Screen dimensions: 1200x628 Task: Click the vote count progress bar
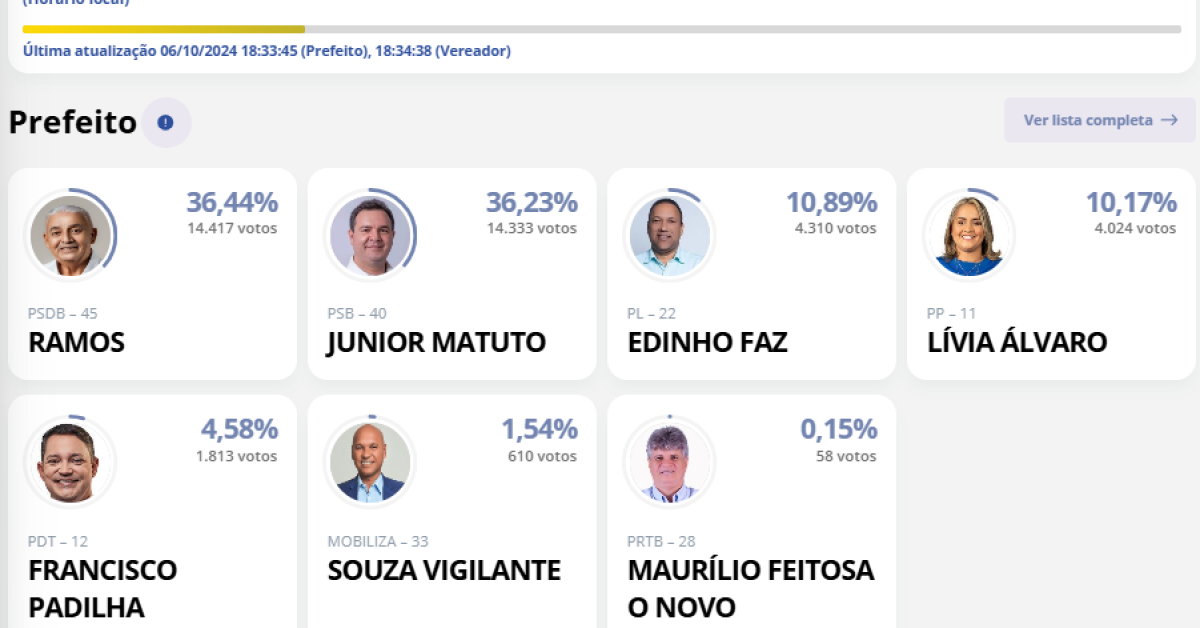pos(600,29)
